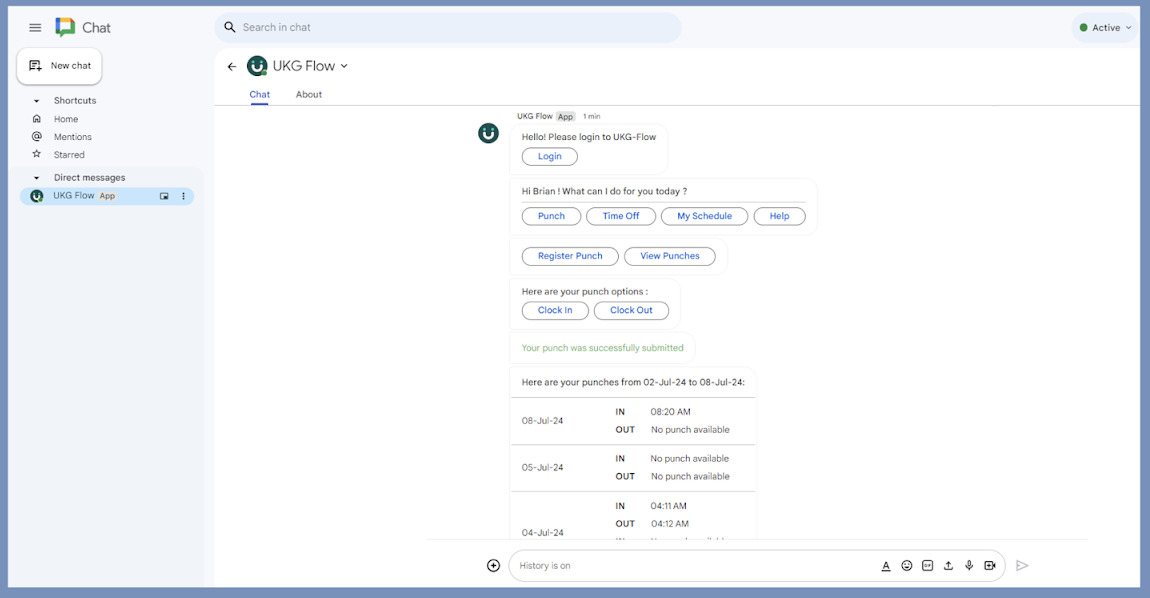1150x598 pixels.
Task: Open the emoji picker in message box
Action: tap(907, 566)
